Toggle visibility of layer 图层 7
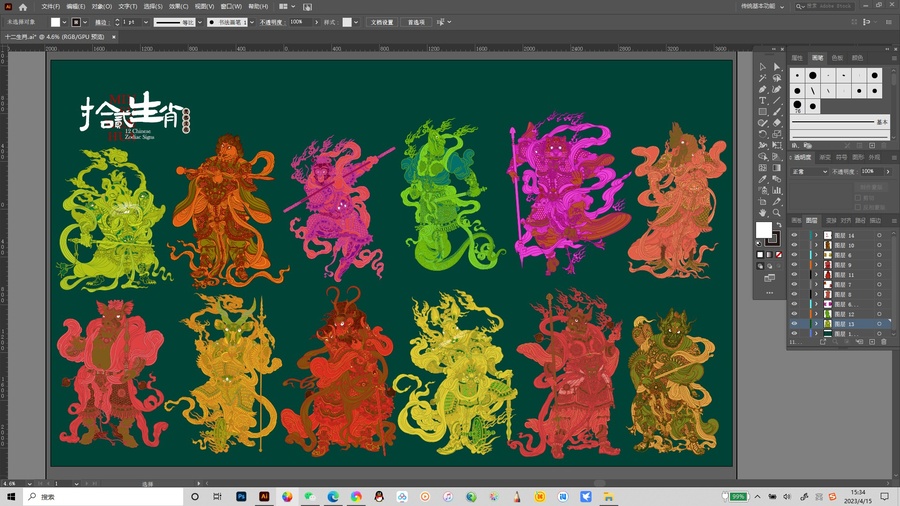 (794, 284)
